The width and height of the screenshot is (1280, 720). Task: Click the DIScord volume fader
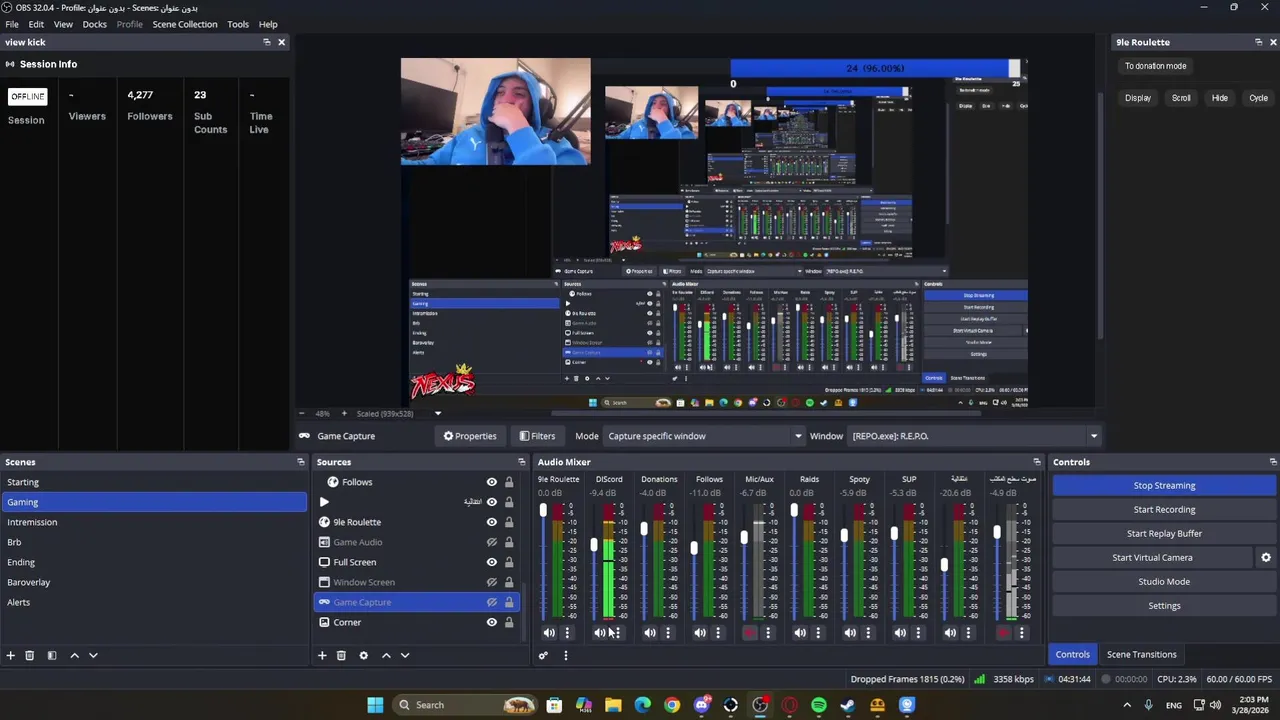(x=594, y=546)
